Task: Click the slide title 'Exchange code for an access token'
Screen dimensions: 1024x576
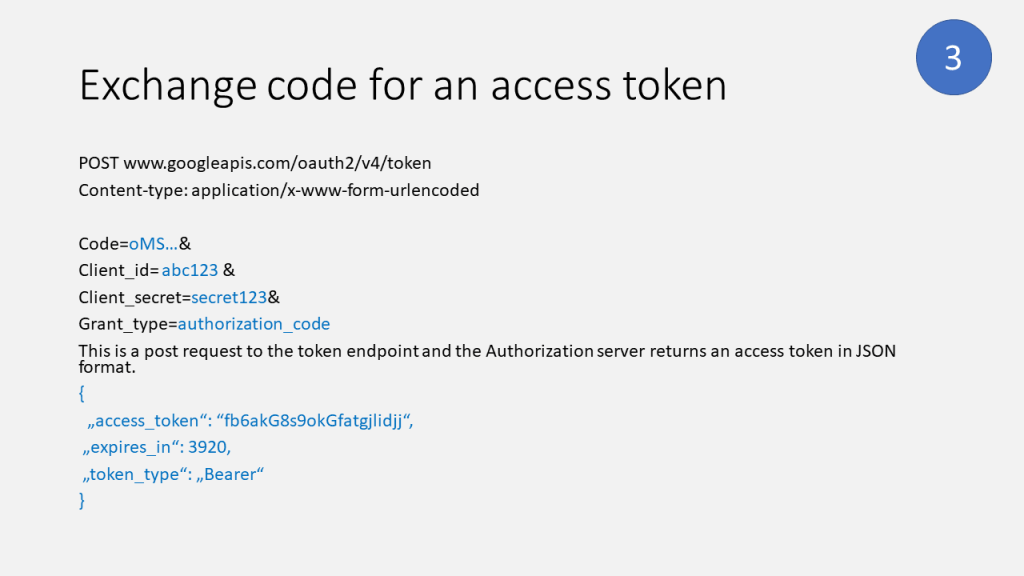Action: (402, 86)
